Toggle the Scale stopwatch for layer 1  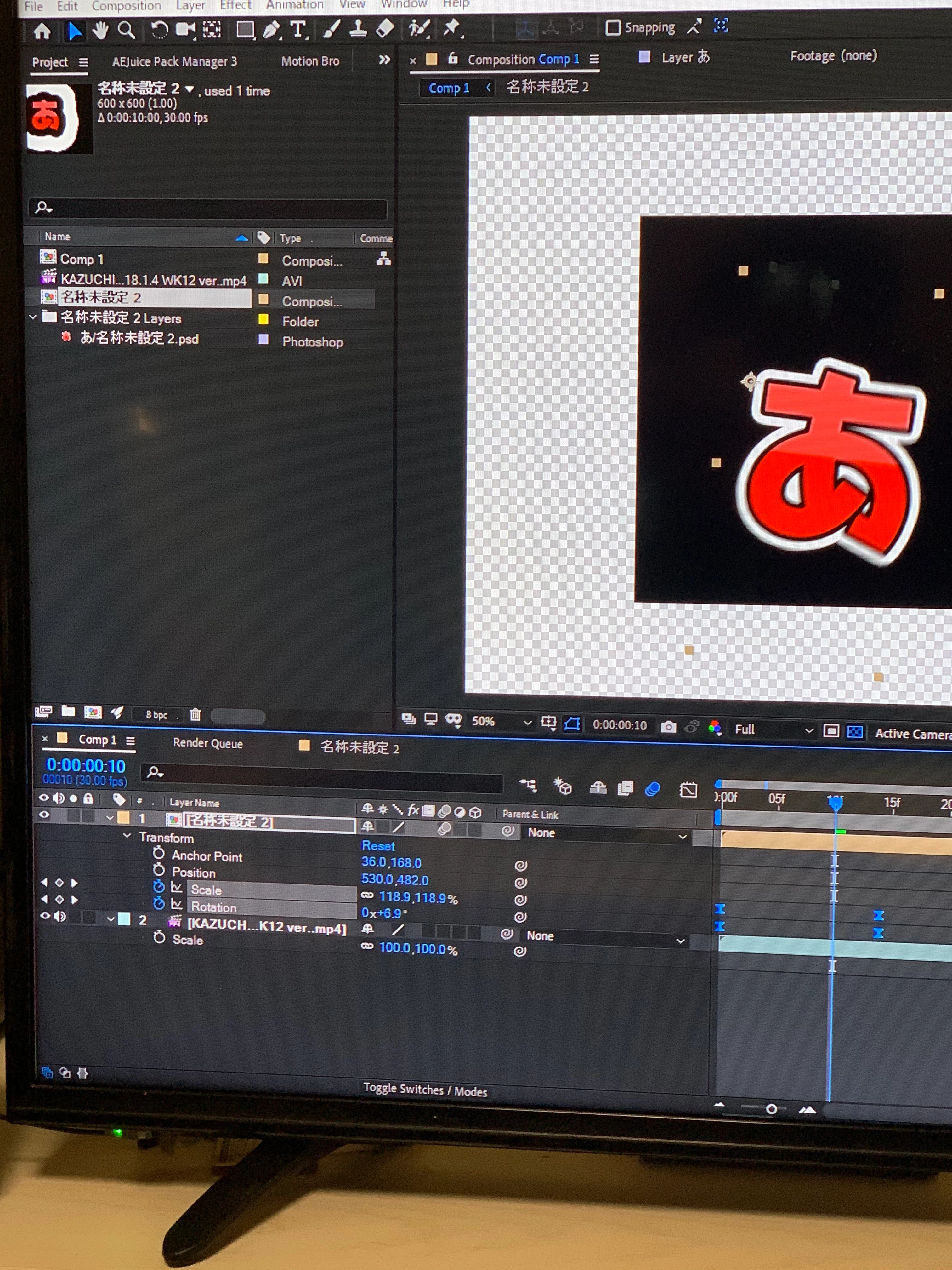click(x=159, y=887)
